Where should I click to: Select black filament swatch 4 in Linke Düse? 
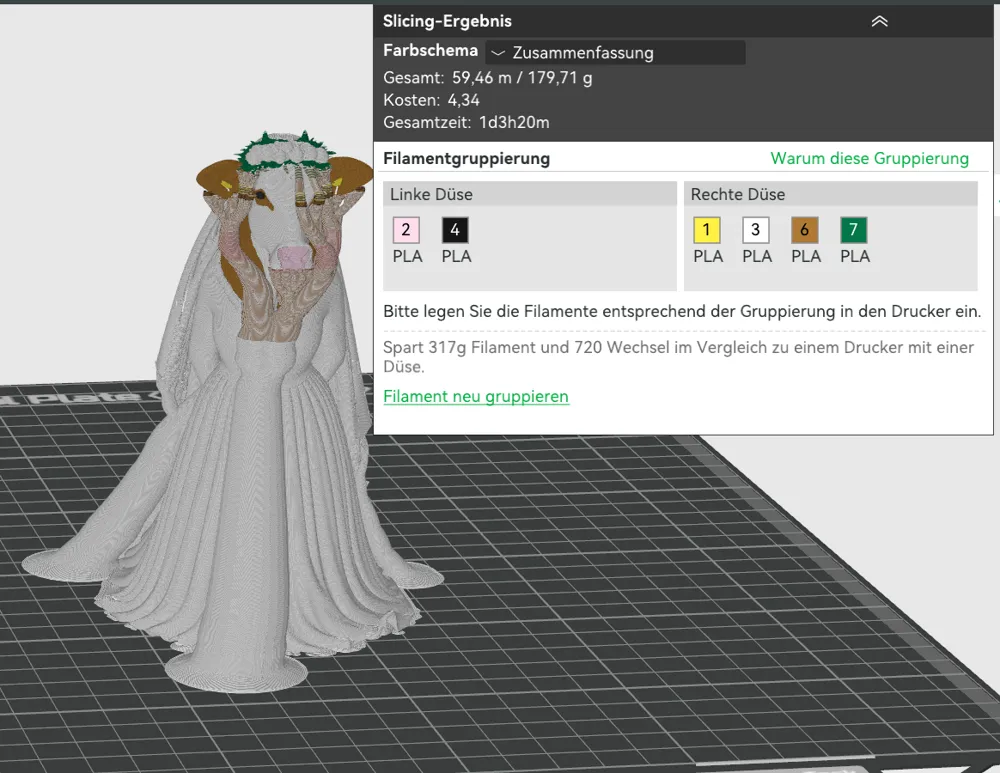pos(455,230)
